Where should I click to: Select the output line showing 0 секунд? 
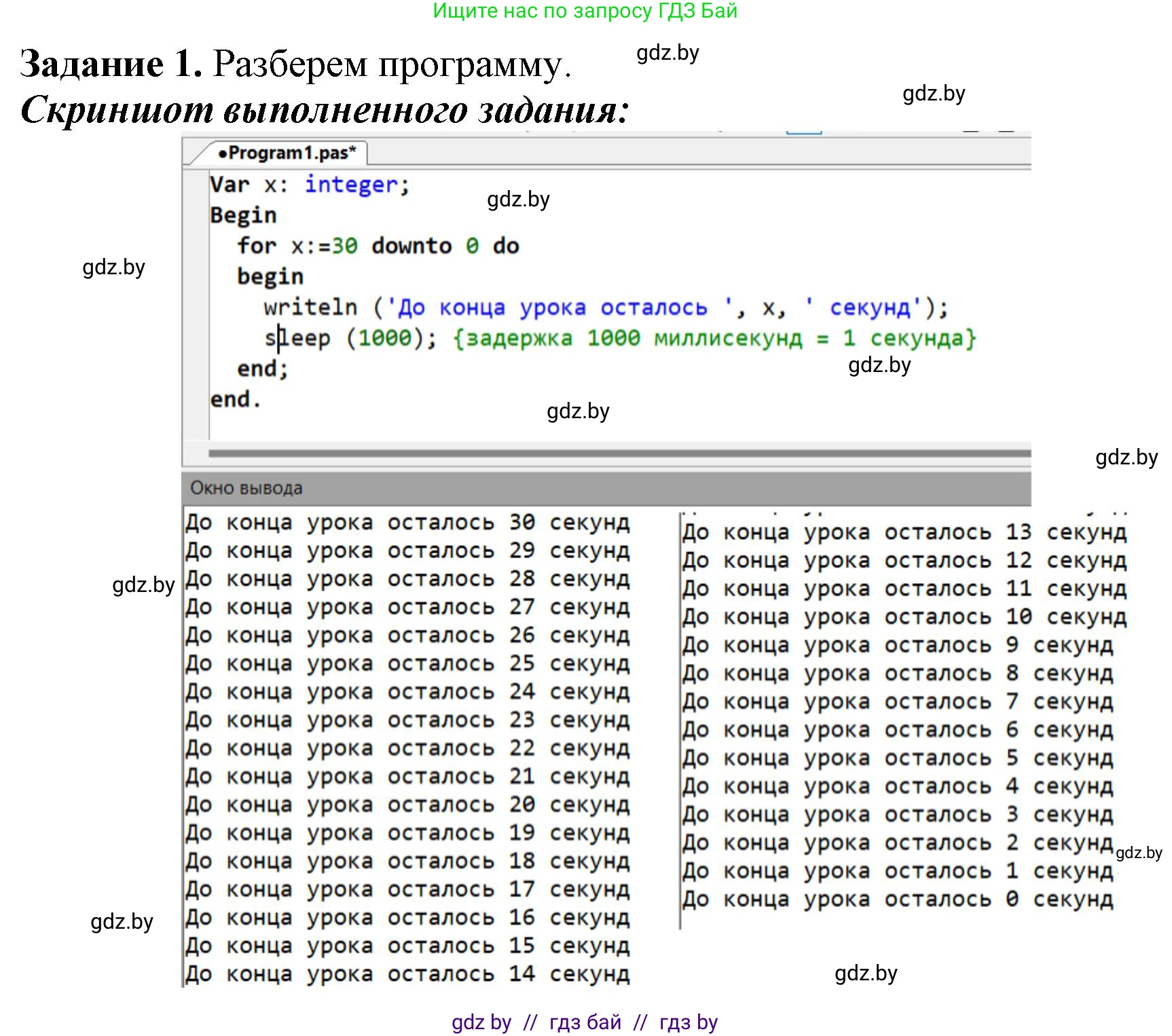click(897, 900)
